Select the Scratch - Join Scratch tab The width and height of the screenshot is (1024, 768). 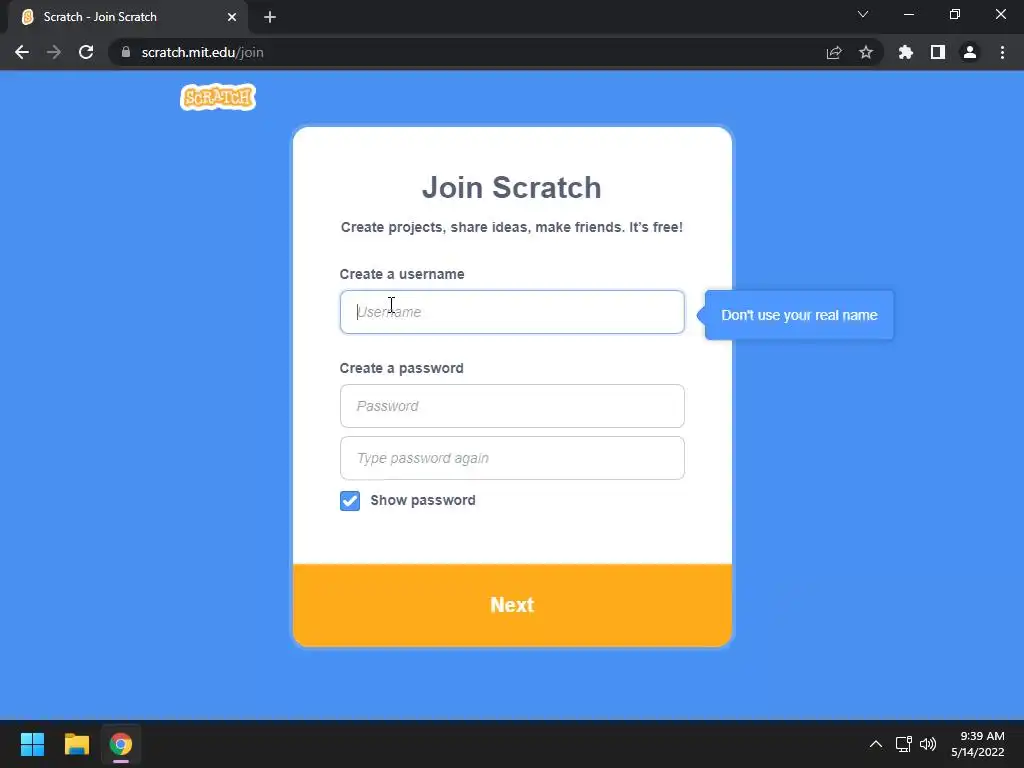click(x=127, y=17)
